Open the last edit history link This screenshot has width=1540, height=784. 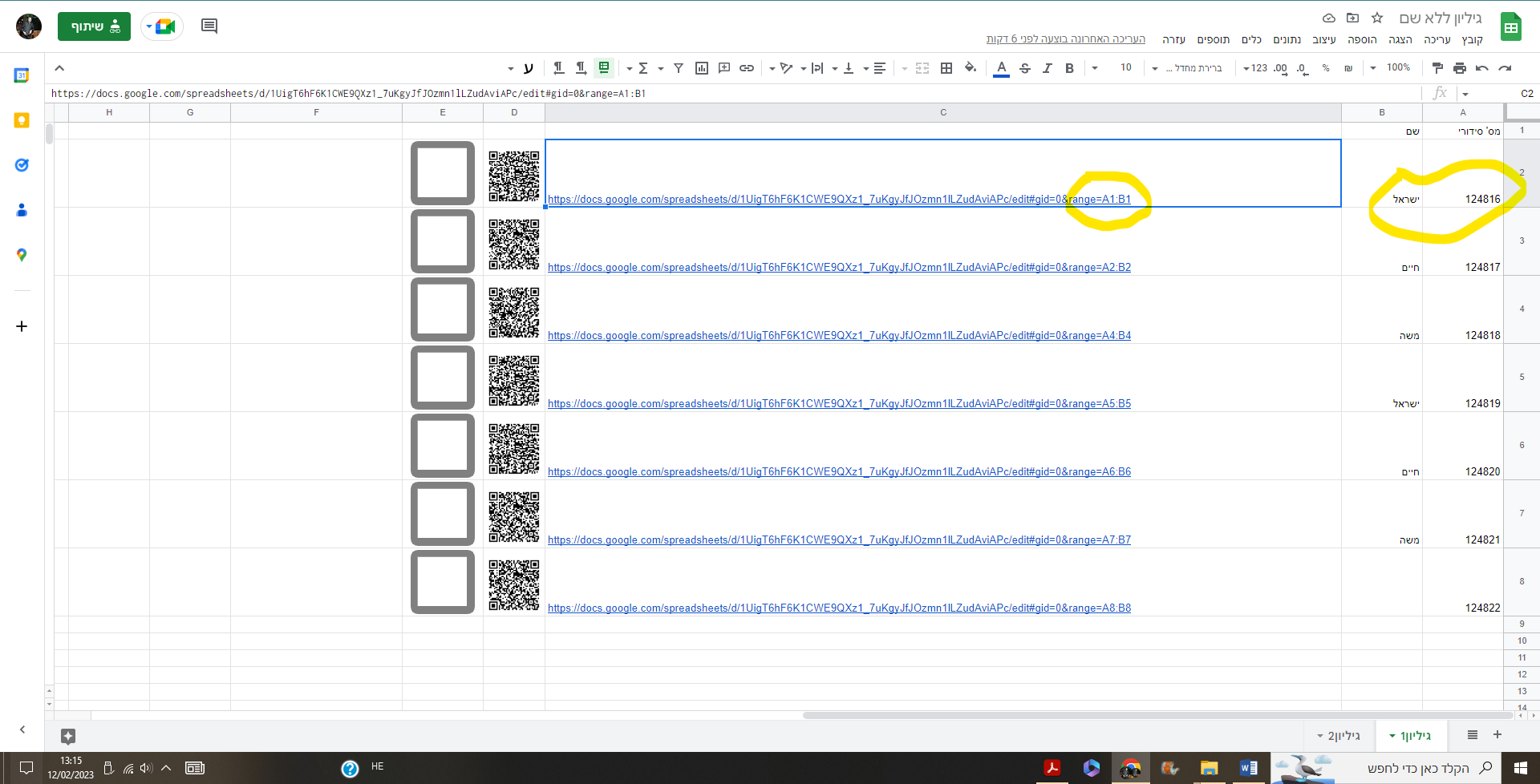1066,39
